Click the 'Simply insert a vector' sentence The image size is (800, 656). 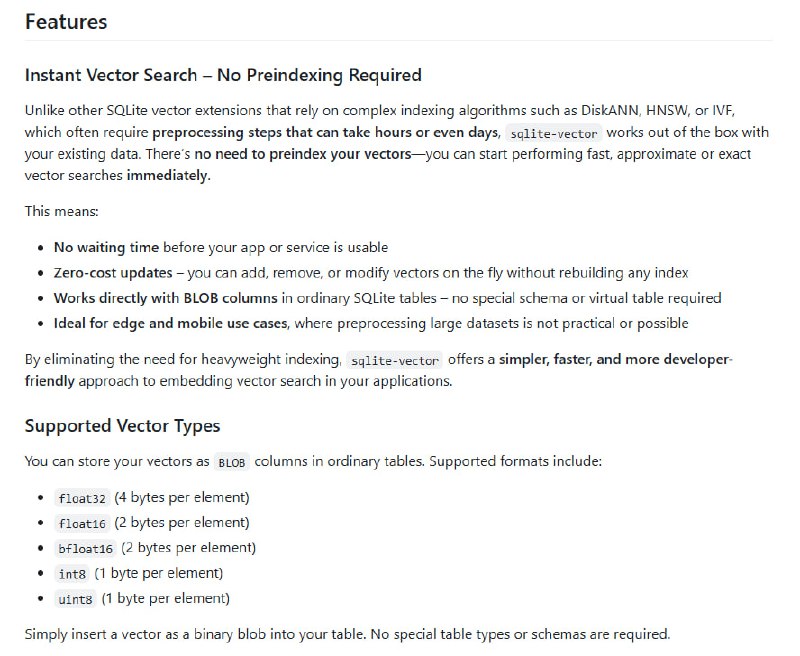click(347, 634)
